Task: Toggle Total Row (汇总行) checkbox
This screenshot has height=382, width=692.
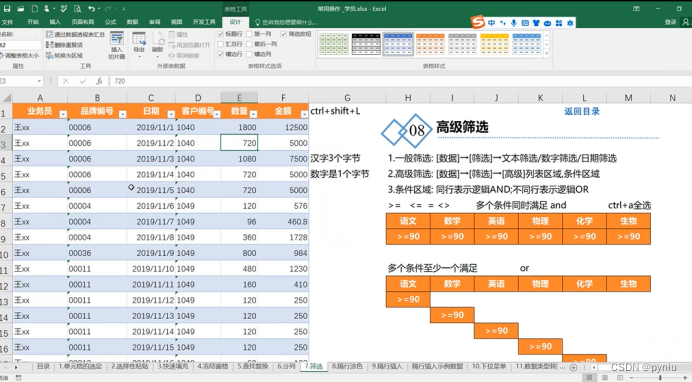Action: [221, 44]
